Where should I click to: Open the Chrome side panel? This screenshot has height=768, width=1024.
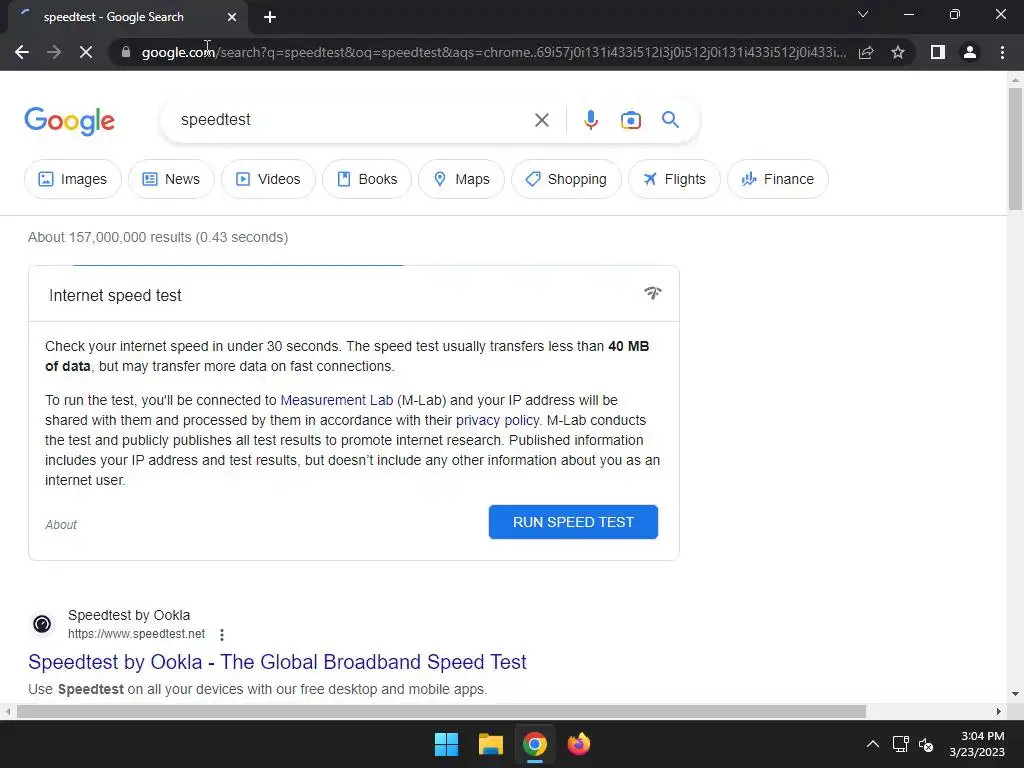(x=938, y=52)
